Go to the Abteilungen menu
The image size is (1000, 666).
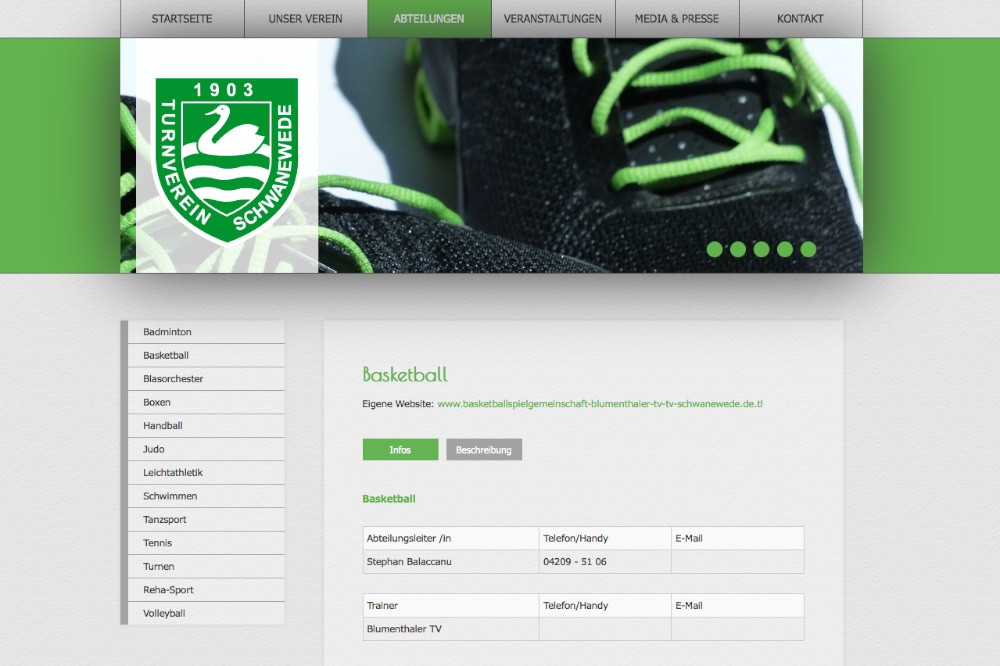point(429,18)
